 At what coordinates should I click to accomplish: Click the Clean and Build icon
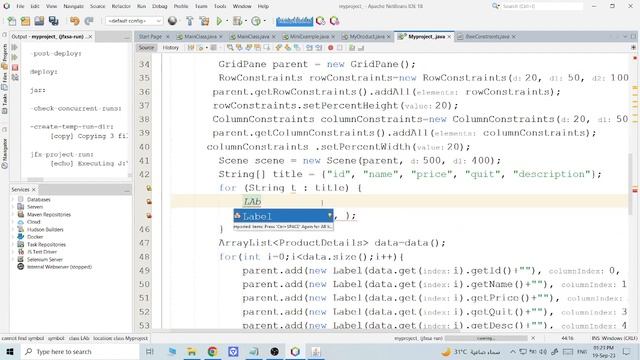click(x=204, y=21)
